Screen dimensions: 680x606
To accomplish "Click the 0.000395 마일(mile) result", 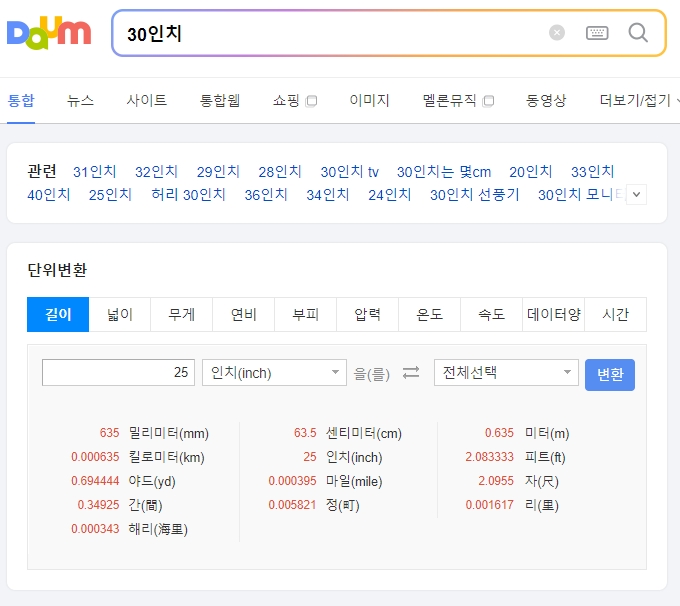I will (x=325, y=481).
